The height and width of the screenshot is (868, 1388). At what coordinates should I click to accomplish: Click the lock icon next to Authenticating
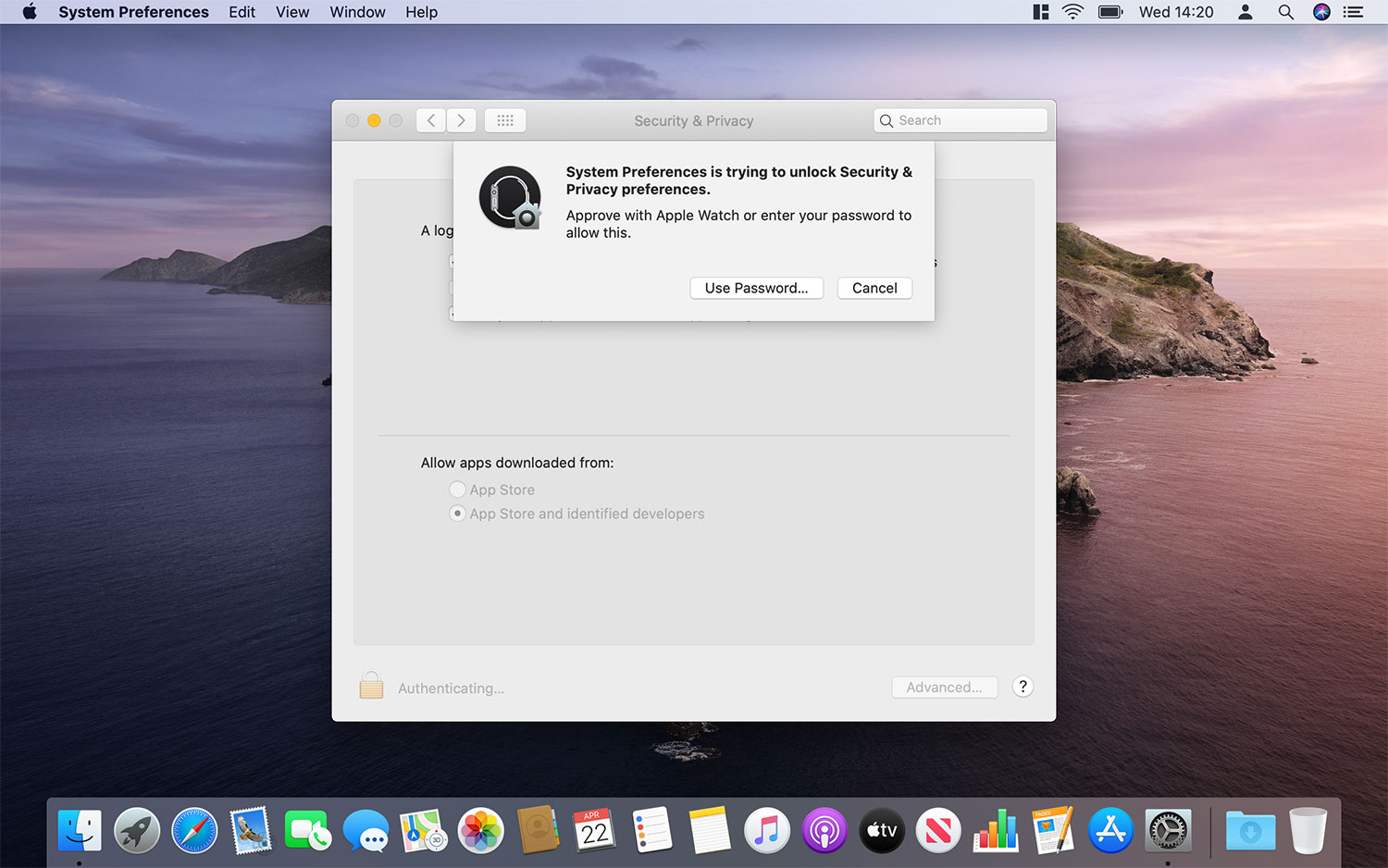click(371, 685)
